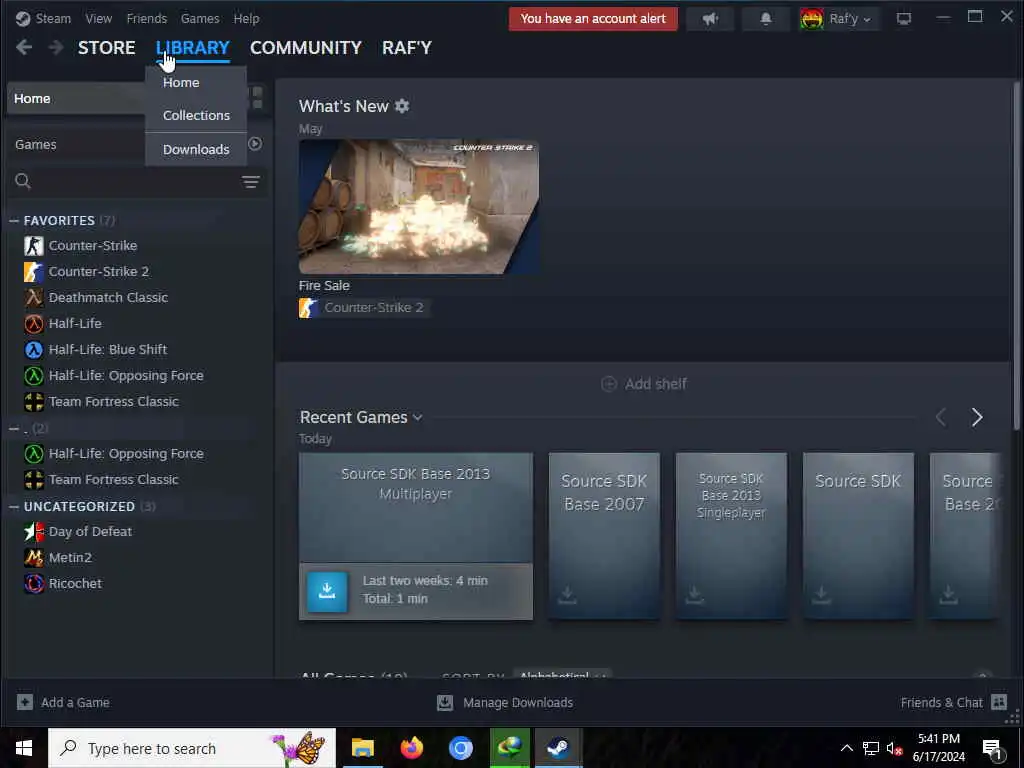Click the Steam logo icon in menu bar
Viewport: 1024px width, 768px height.
pyautogui.click(x=23, y=18)
